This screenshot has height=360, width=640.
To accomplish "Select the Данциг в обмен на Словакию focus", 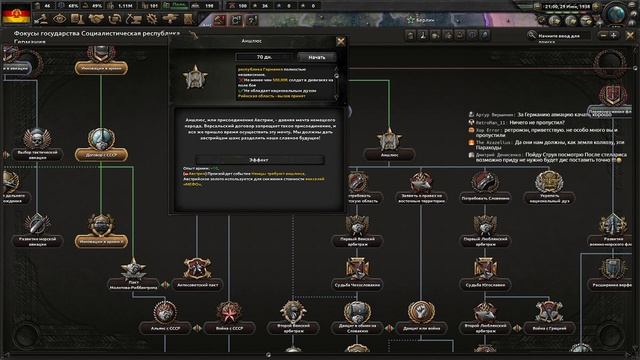I will point(357,318).
